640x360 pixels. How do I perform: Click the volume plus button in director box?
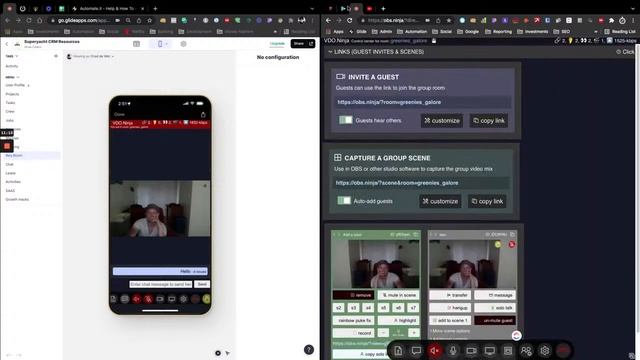[413, 333]
